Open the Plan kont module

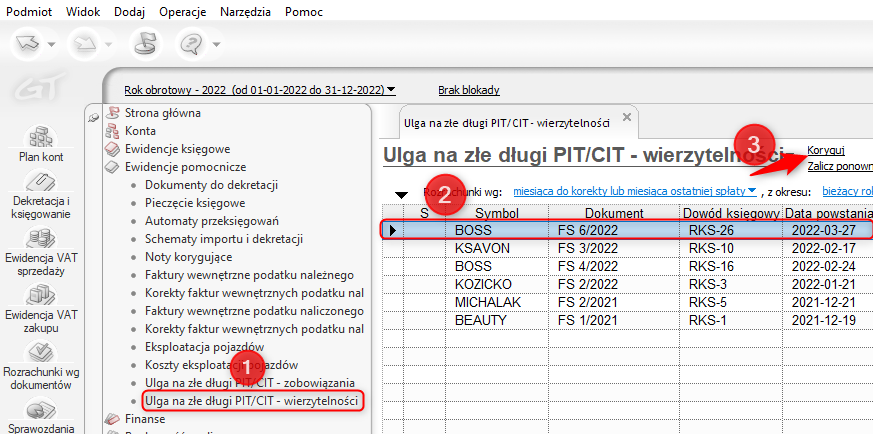tap(41, 144)
